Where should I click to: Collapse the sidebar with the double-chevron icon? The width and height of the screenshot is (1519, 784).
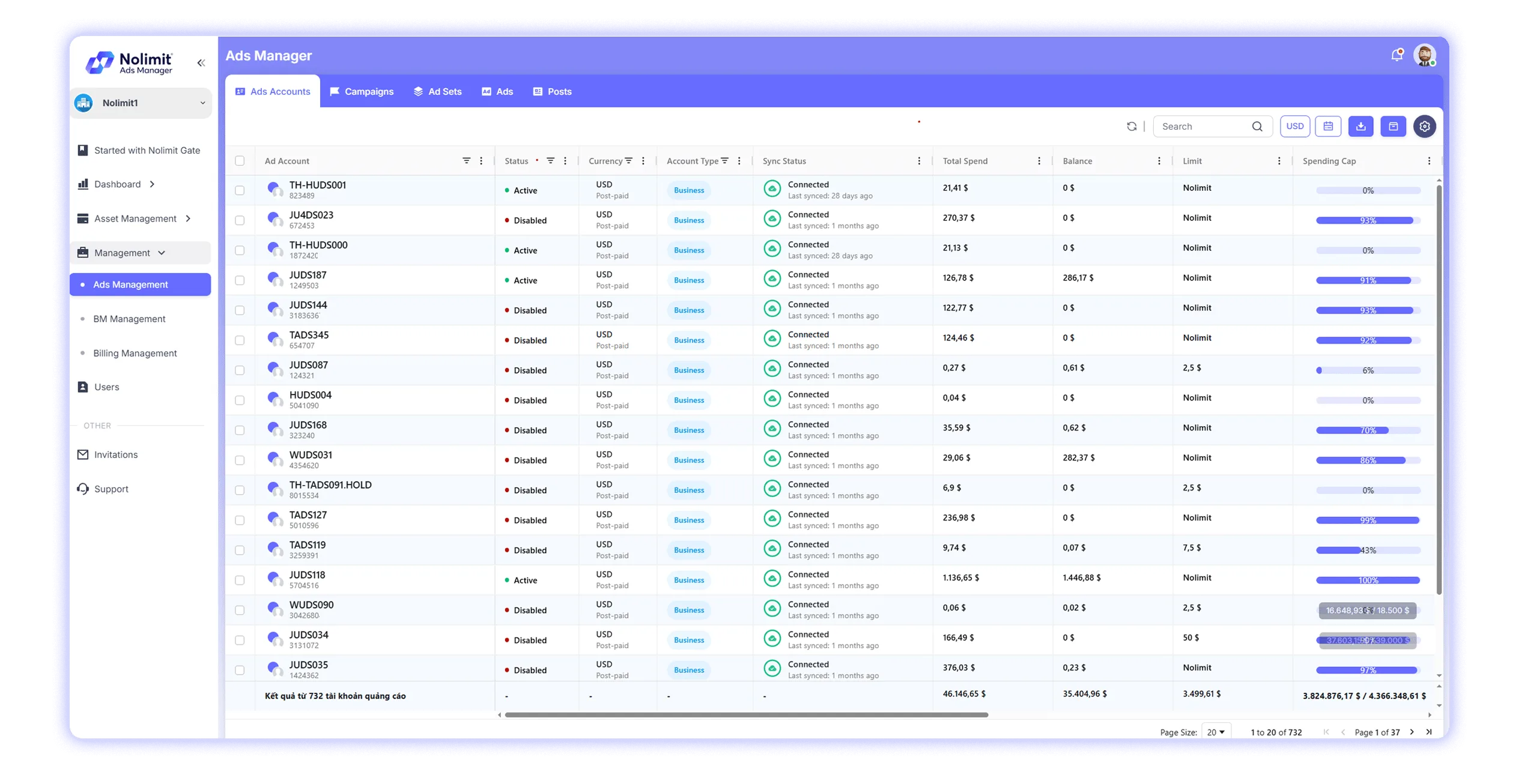click(x=201, y=62)
